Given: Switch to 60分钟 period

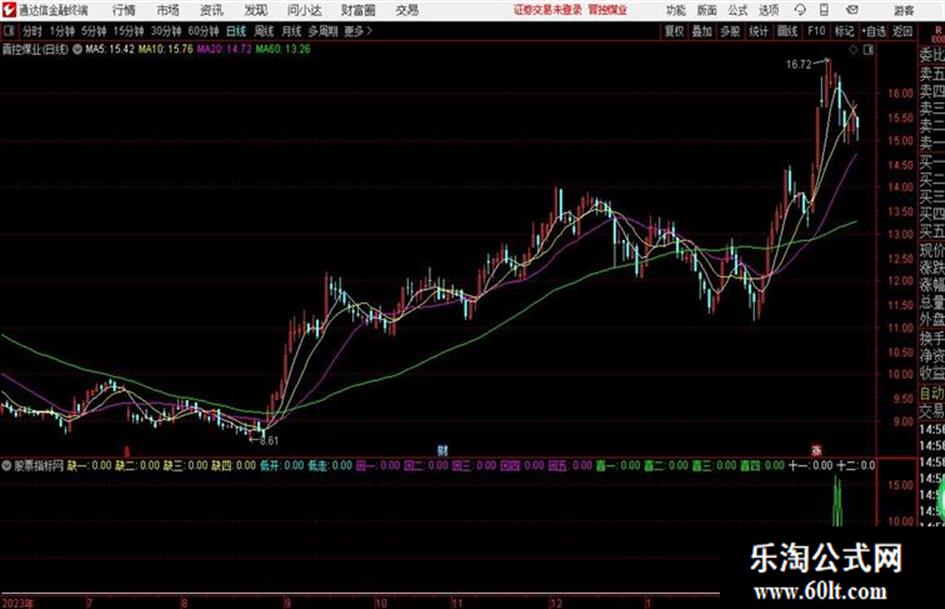Looking at the screenshot, I should click(x=204, y=31).
